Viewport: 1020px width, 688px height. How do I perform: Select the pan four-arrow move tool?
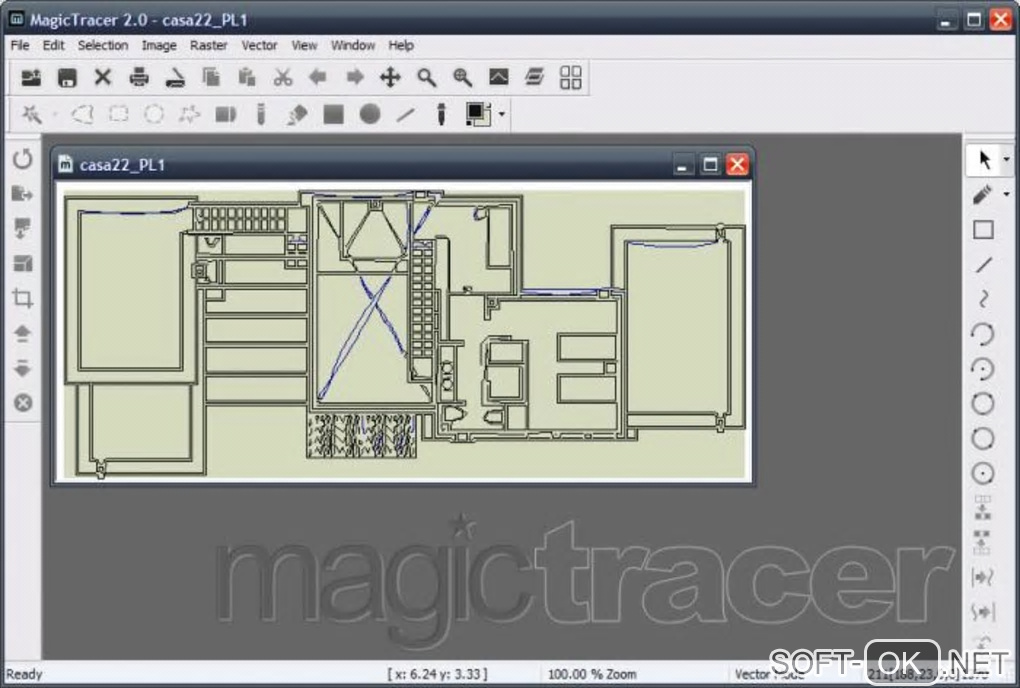tap(390, 77)
